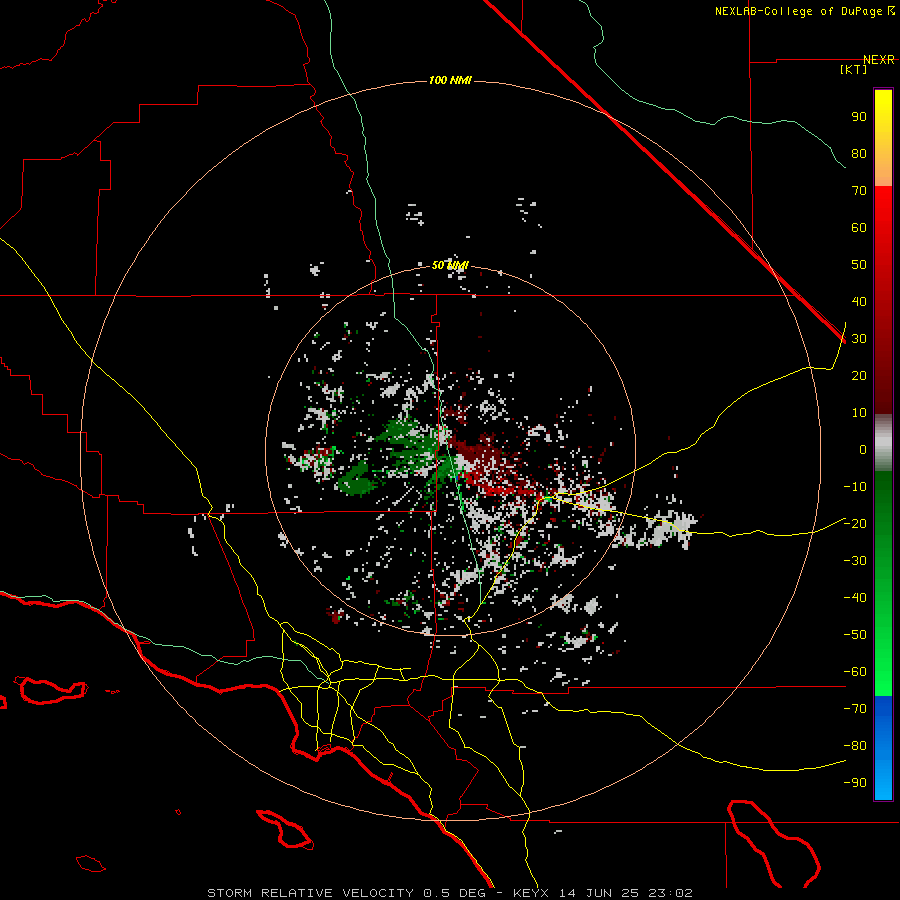Image resolution: width=900 pixels, height=900 pixels.
Task: Click the '14 JUN 25 23:02' timestamp
Action: (626, 893)
